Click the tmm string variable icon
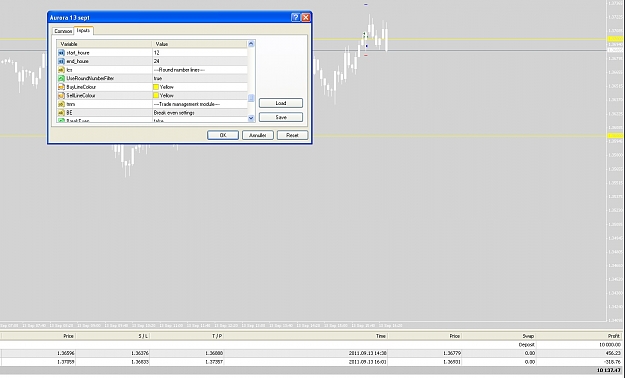This screenshot has width=625, height=378. click(x=61, y=104)
